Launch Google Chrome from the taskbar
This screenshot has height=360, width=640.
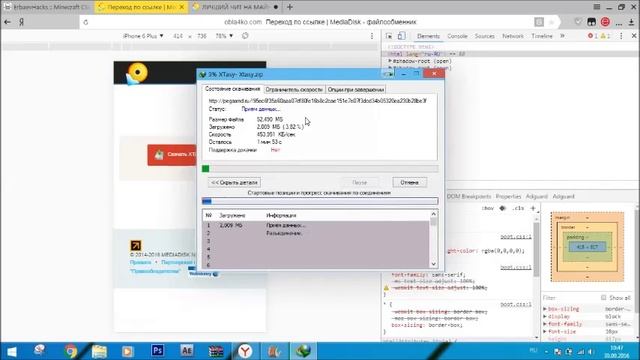70,351
